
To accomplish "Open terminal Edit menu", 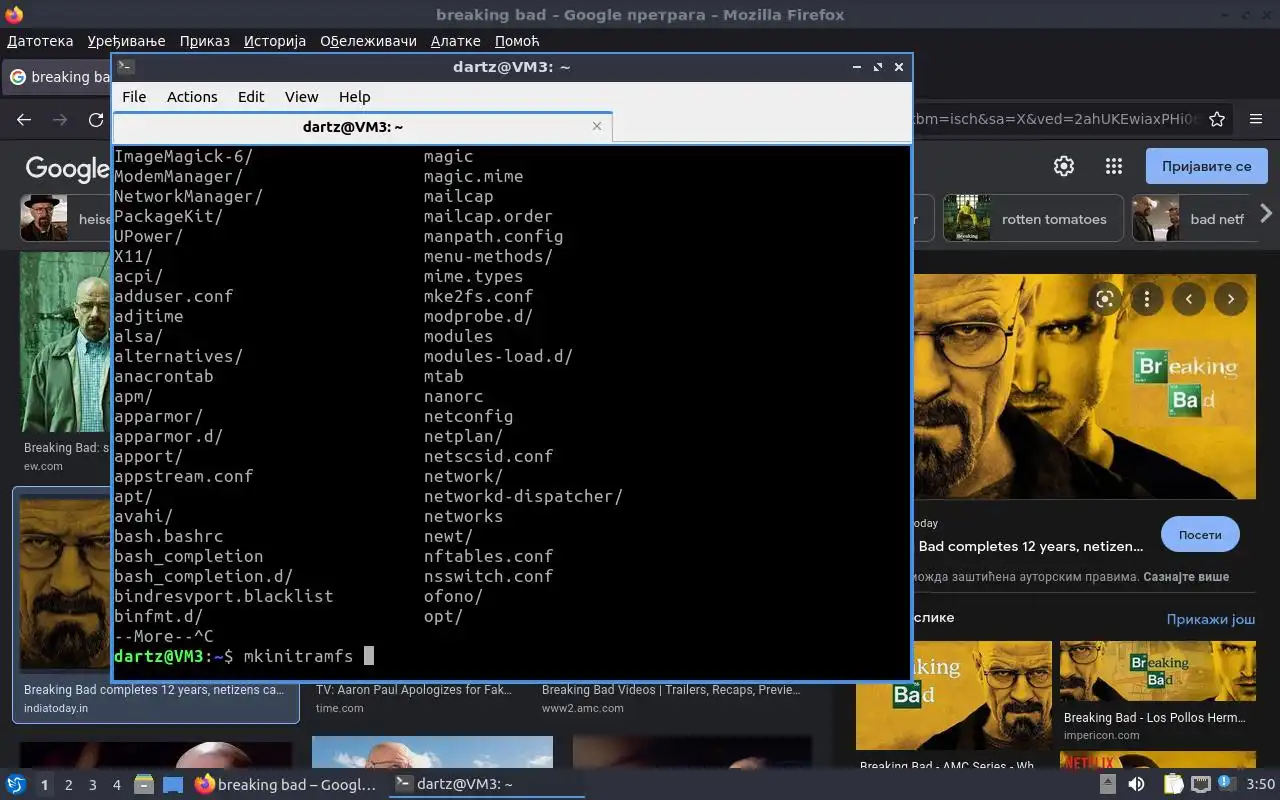I will tap(251, 97).
